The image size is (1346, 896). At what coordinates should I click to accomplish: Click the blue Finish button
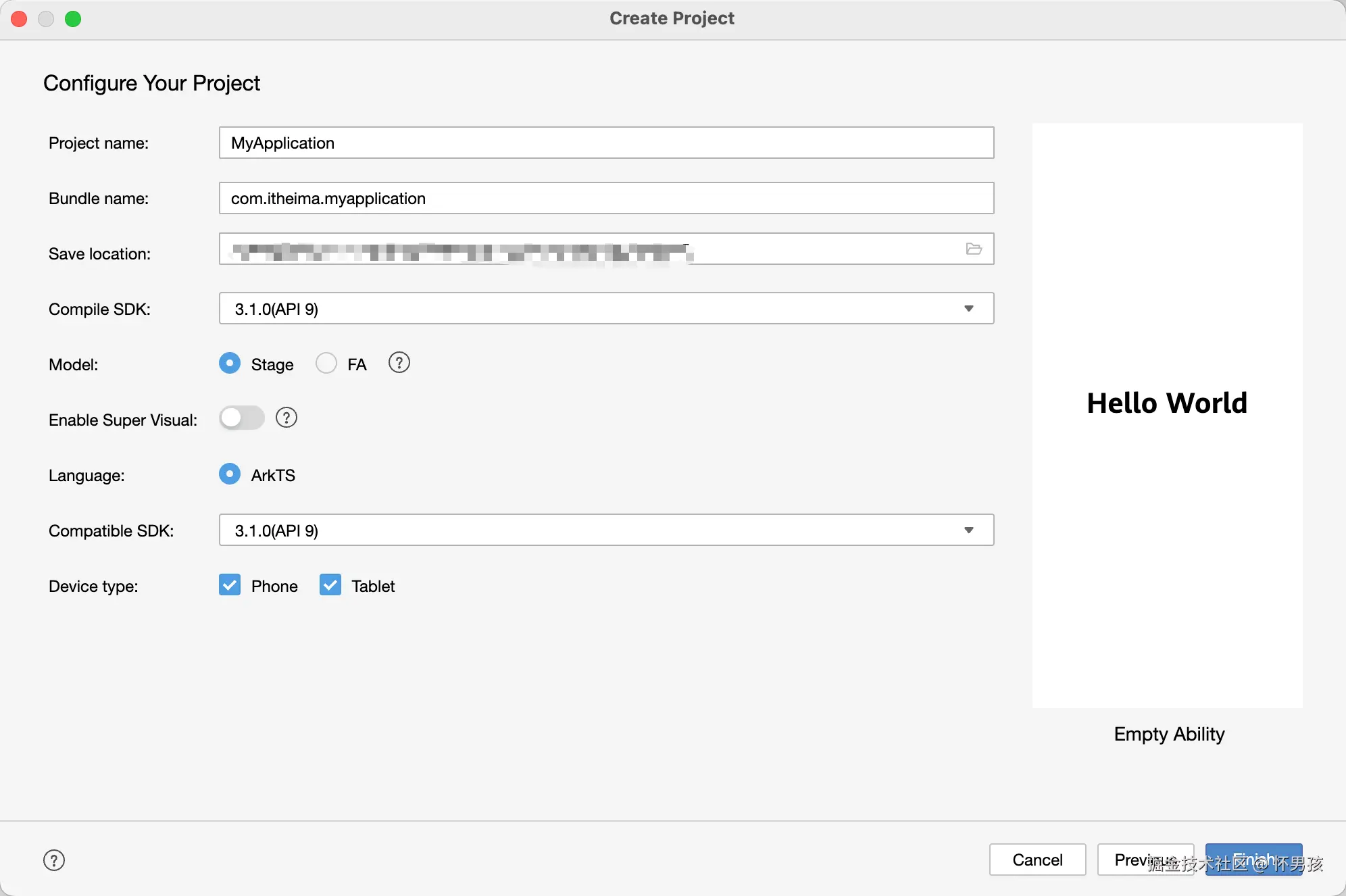click(x=1253, y=860)
